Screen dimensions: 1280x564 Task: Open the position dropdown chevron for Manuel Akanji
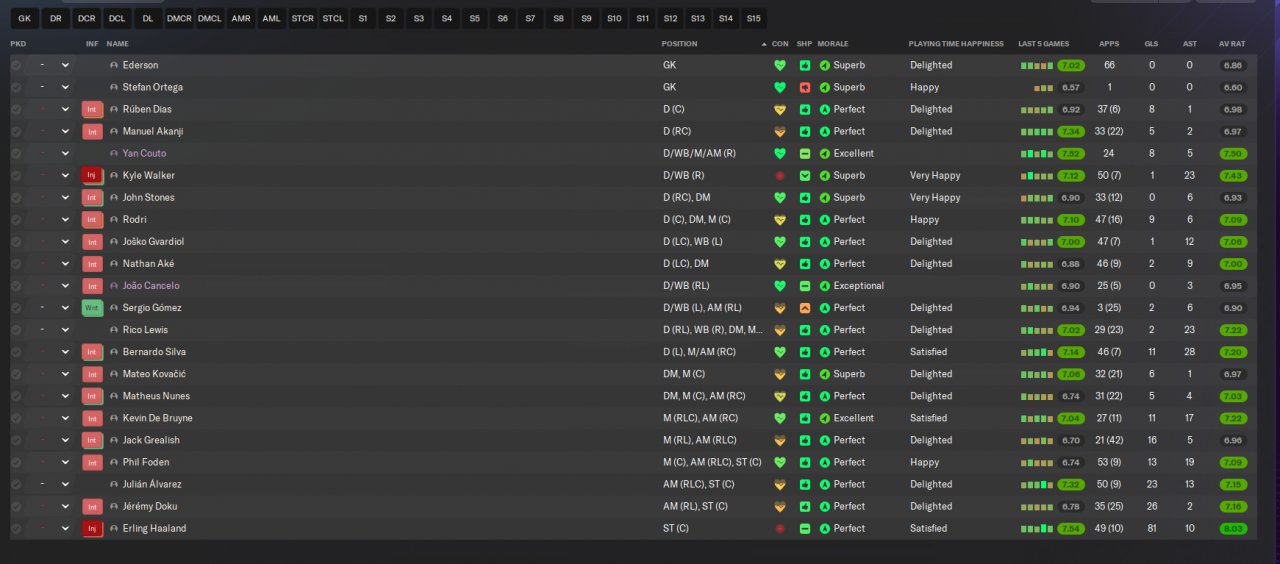coord(65,131)
